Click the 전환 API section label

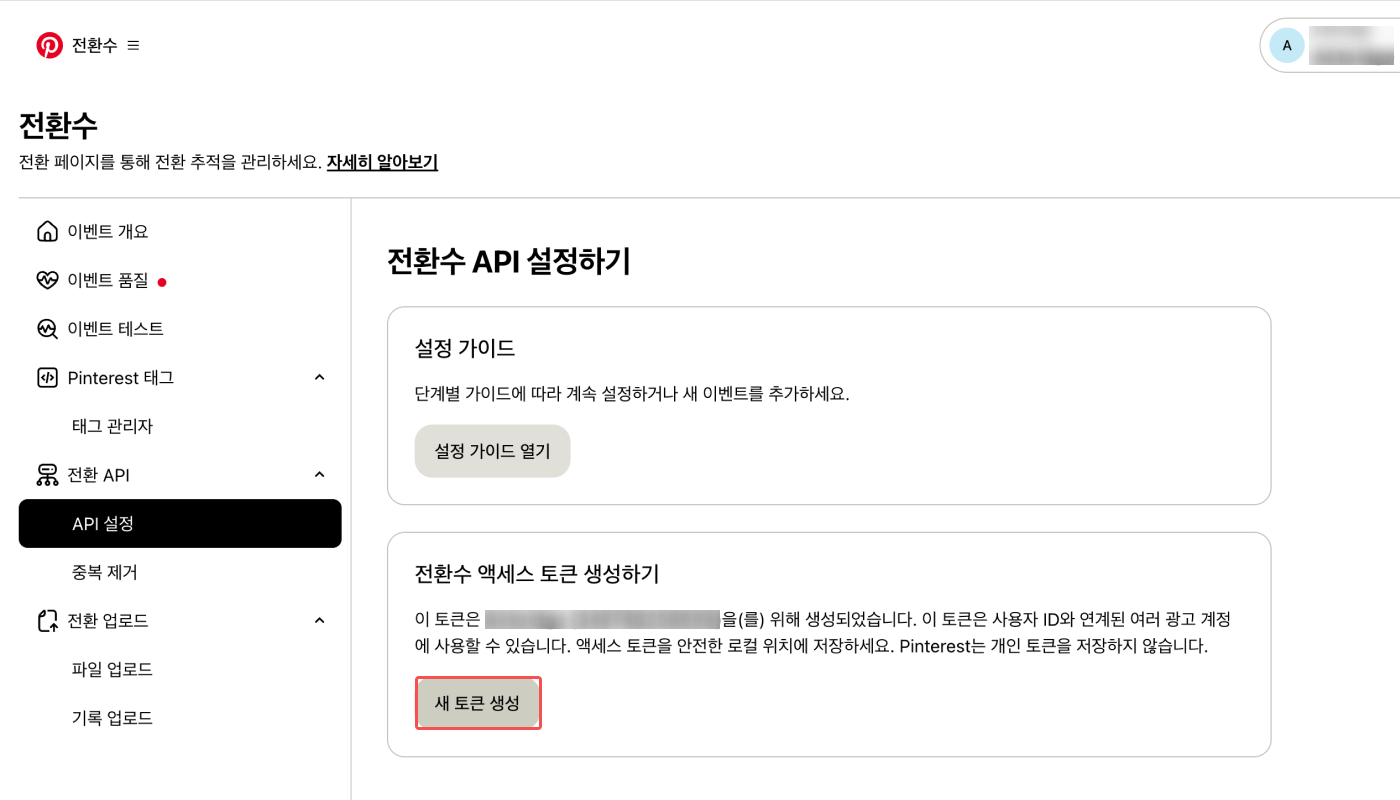pos(99,475)
